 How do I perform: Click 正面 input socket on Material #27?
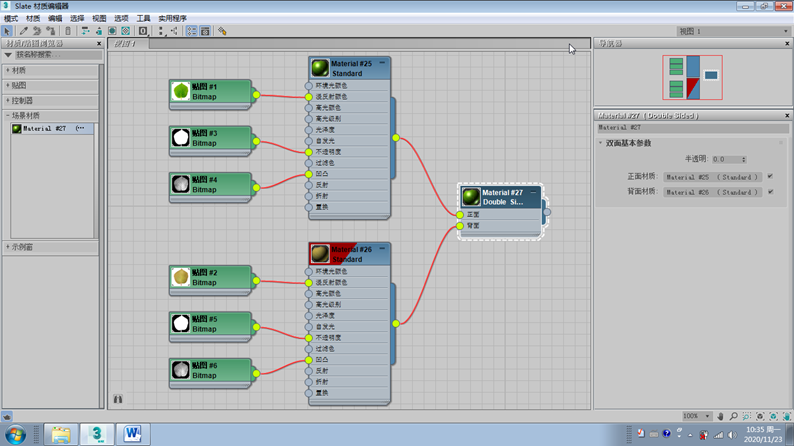click(460, 215)
